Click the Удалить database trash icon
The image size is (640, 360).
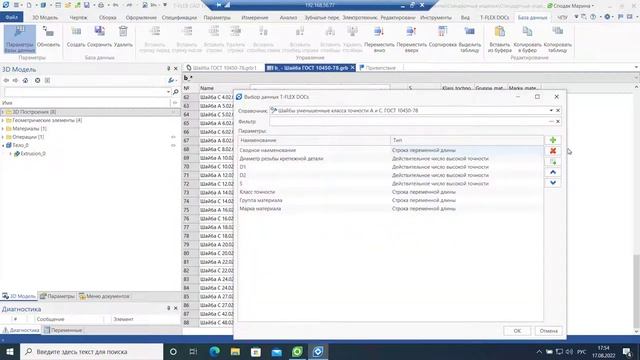(x=123, y=37)
